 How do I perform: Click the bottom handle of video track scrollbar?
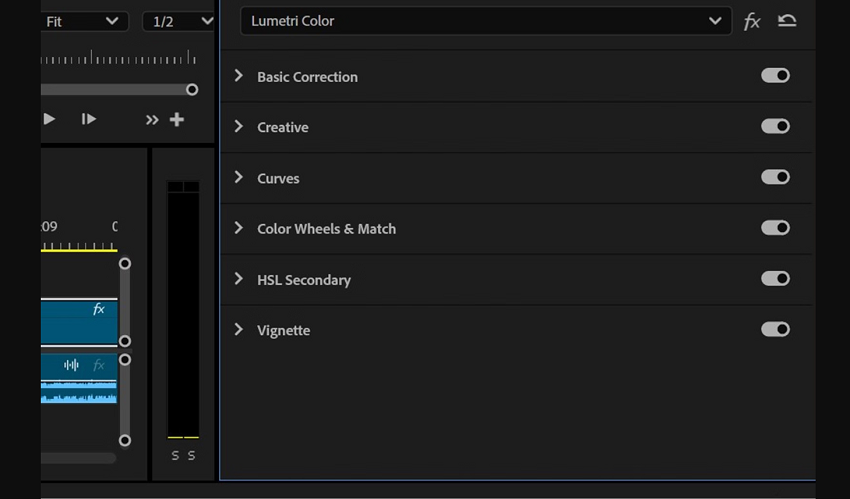125,341
